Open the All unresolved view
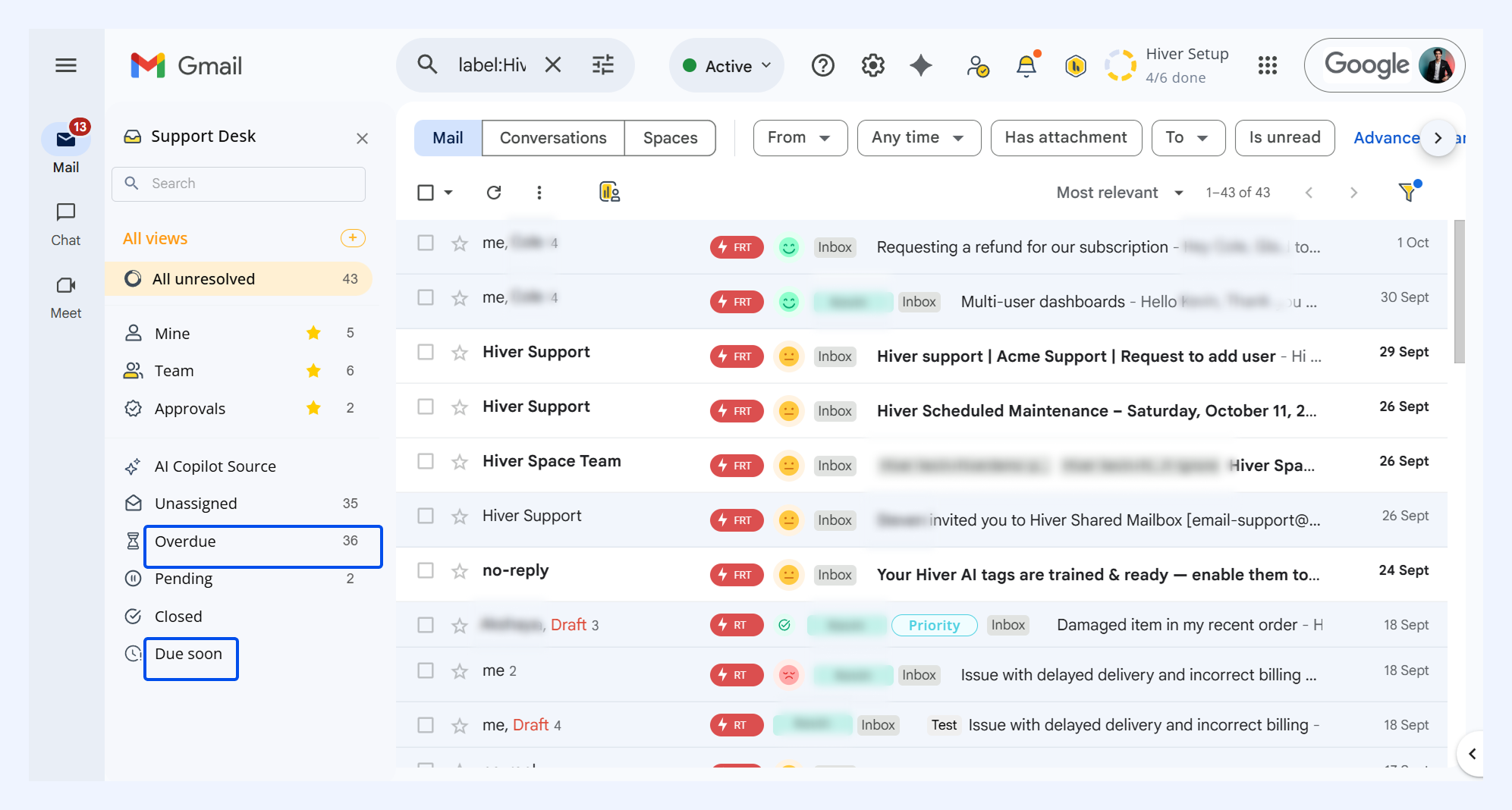The image size is (1512, 810). 238,279
